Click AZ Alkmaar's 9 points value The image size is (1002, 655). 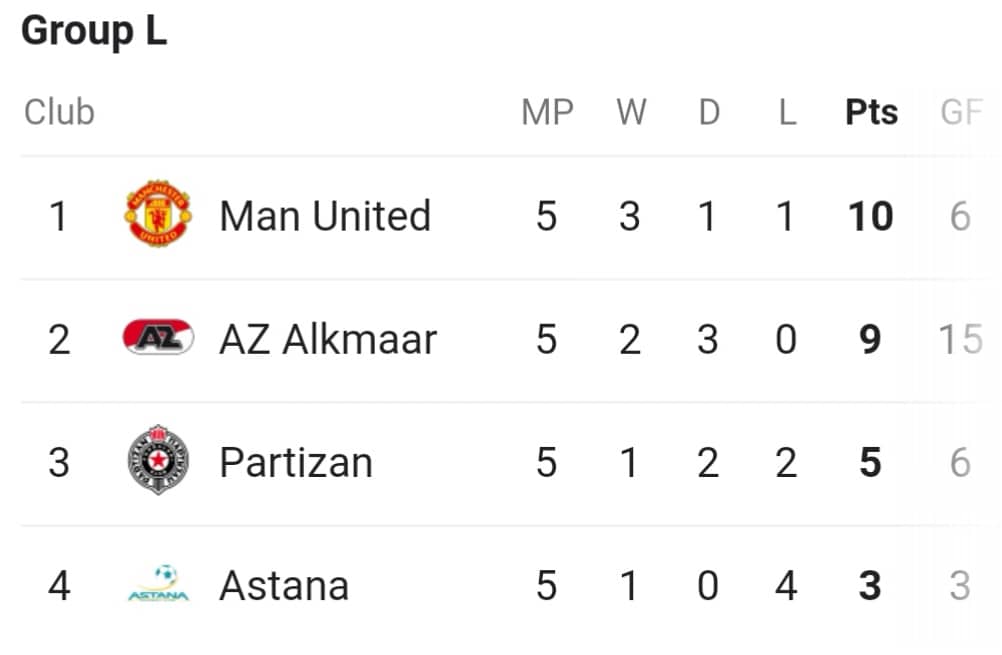pos(870,339)
